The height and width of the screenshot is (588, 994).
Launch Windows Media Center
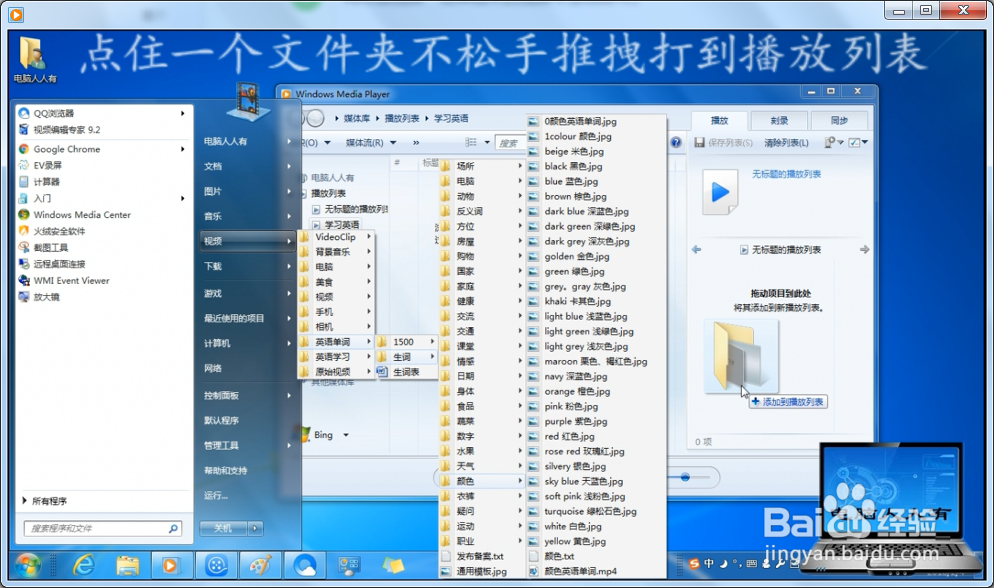pyautogui.click(x=82, y=215)
